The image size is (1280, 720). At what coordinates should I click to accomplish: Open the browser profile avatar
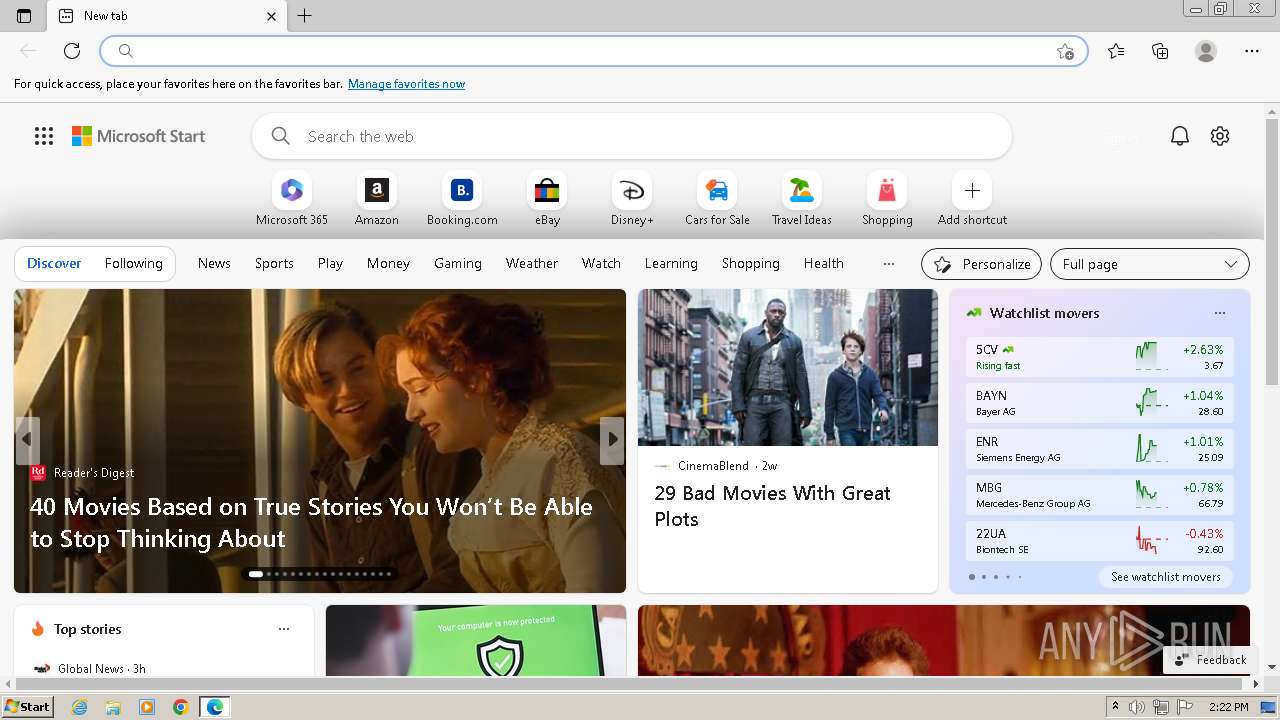pyautogui.click(x=1206, y=51)
